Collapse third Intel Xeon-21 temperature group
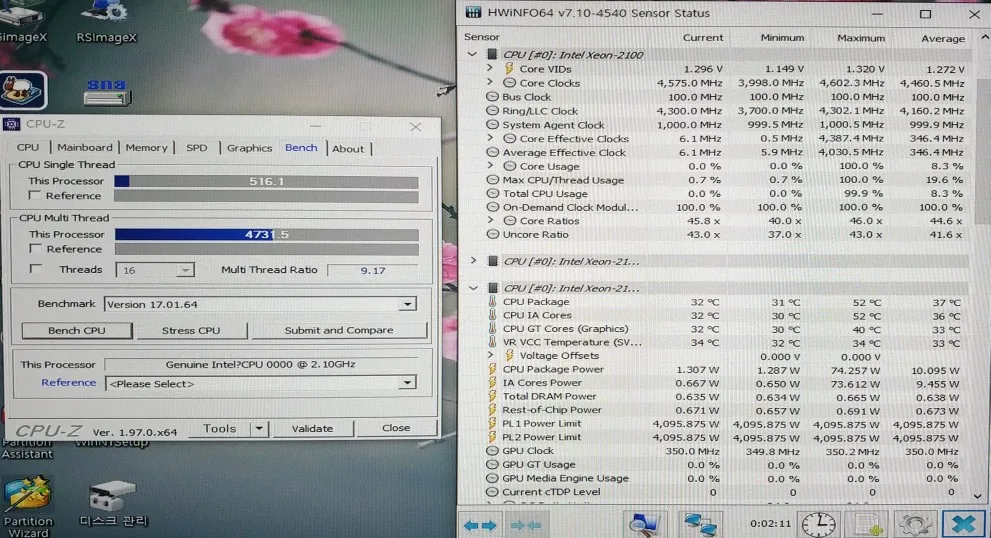This screenshot has width=991, height=538. [473, 288]
